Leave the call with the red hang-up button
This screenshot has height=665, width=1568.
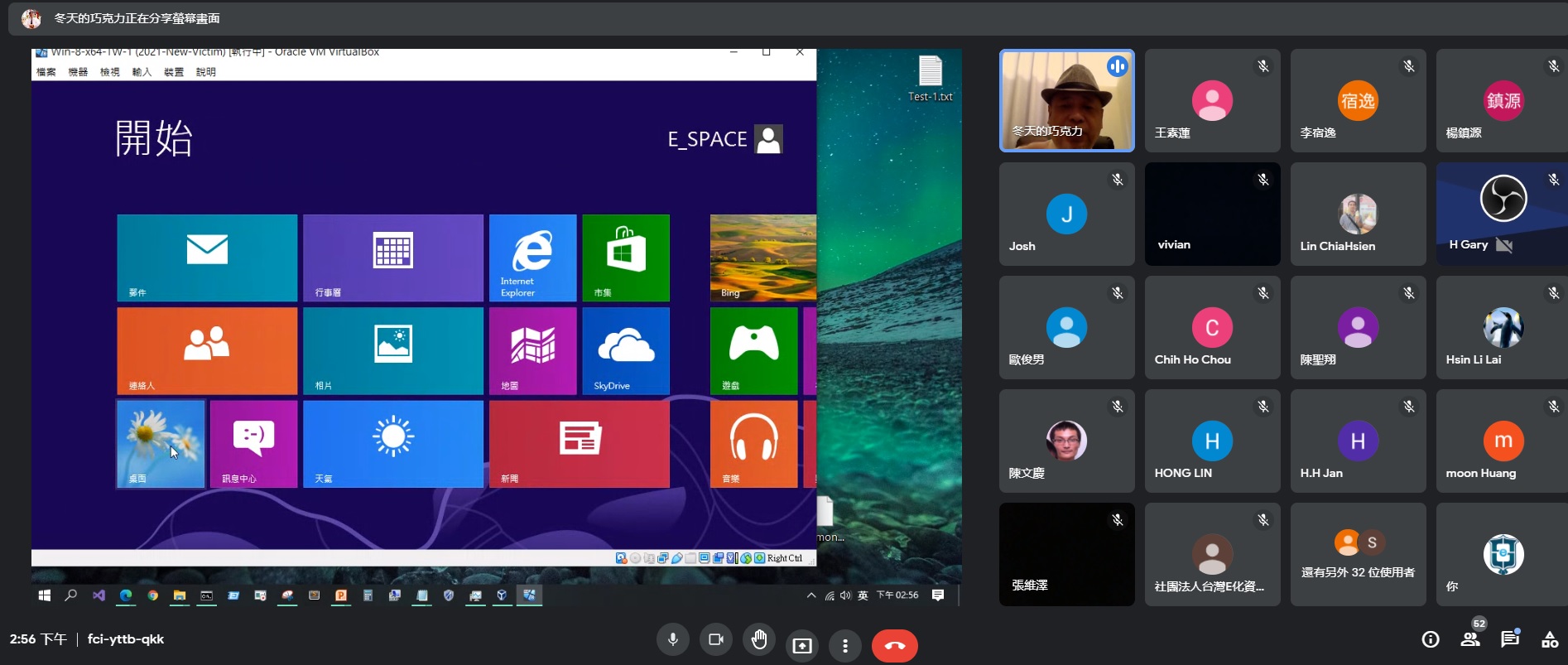895,645
